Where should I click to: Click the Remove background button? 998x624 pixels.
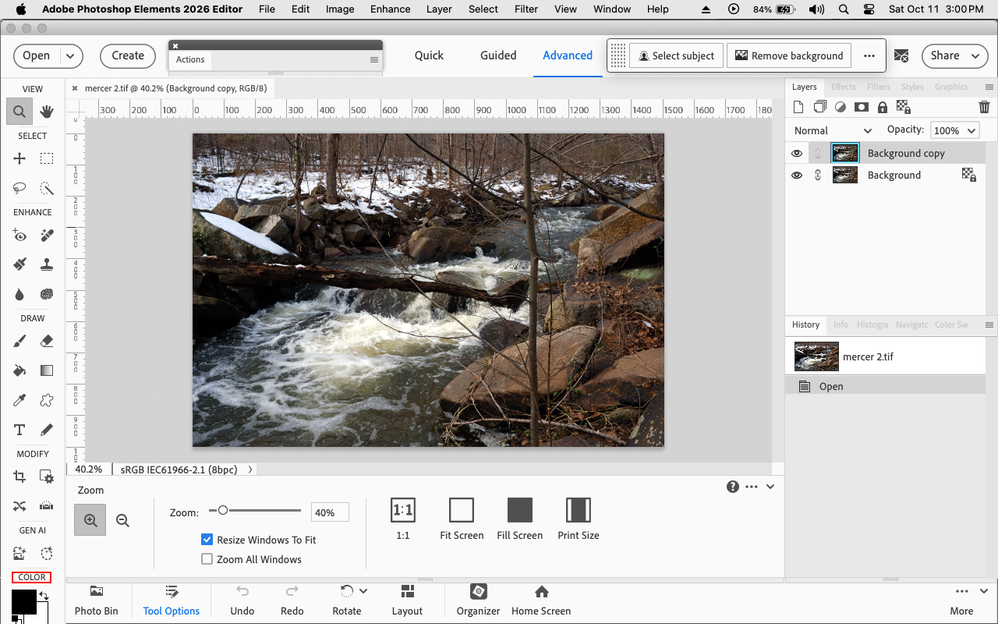[x=790, y=55]
